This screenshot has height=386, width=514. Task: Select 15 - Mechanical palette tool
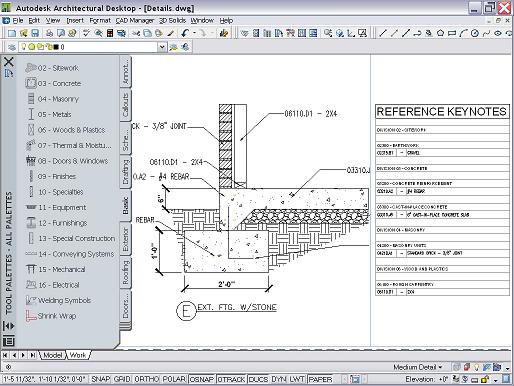(55, 269)
